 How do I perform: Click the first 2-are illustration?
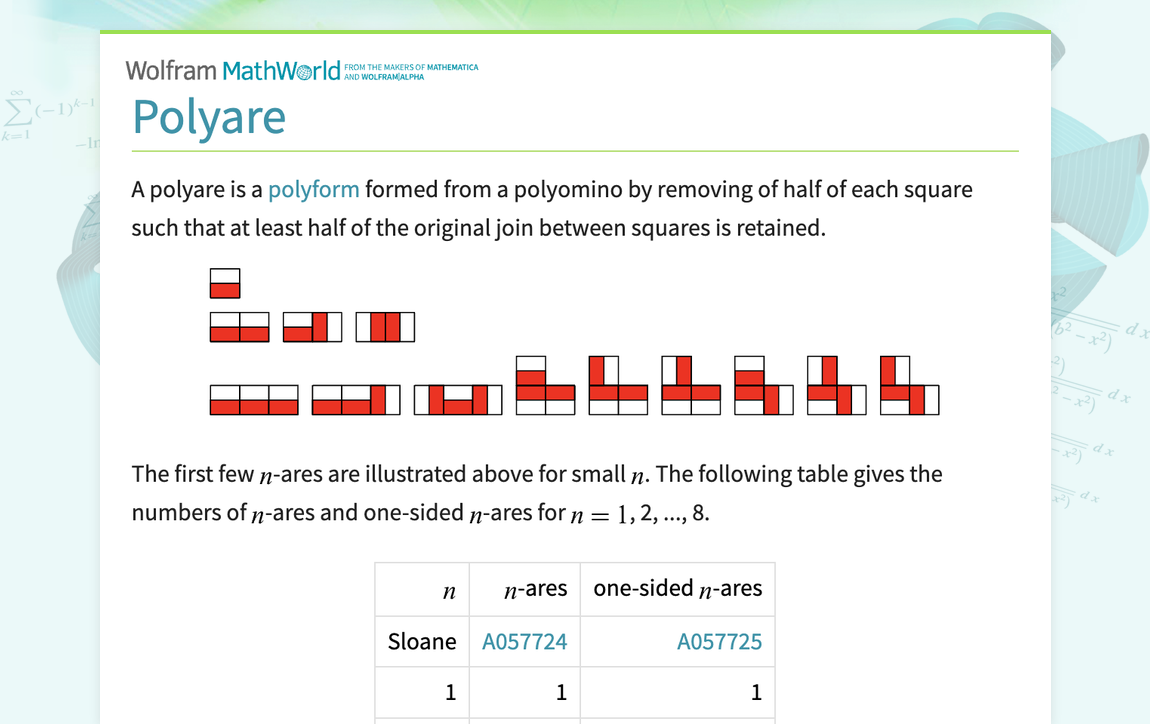(239, 326)
